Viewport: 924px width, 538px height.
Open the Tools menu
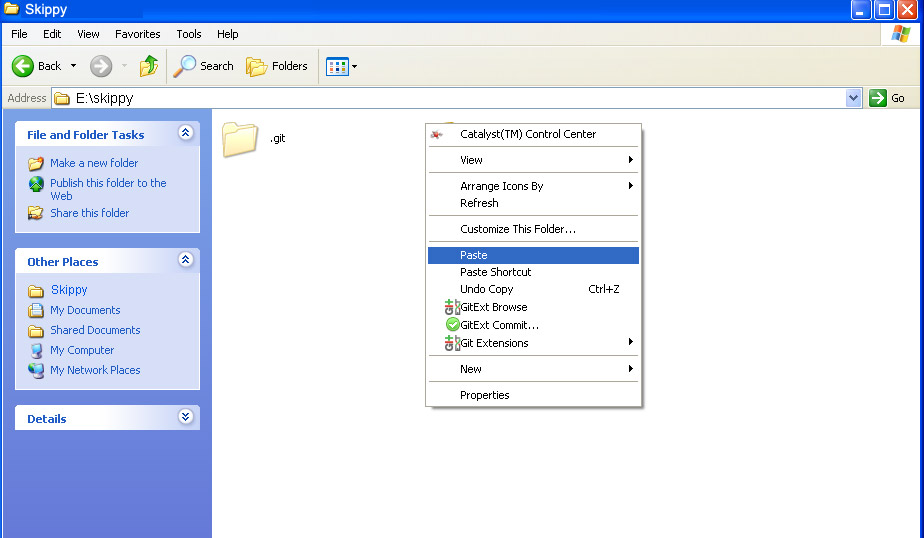click(x=189, y=34)
